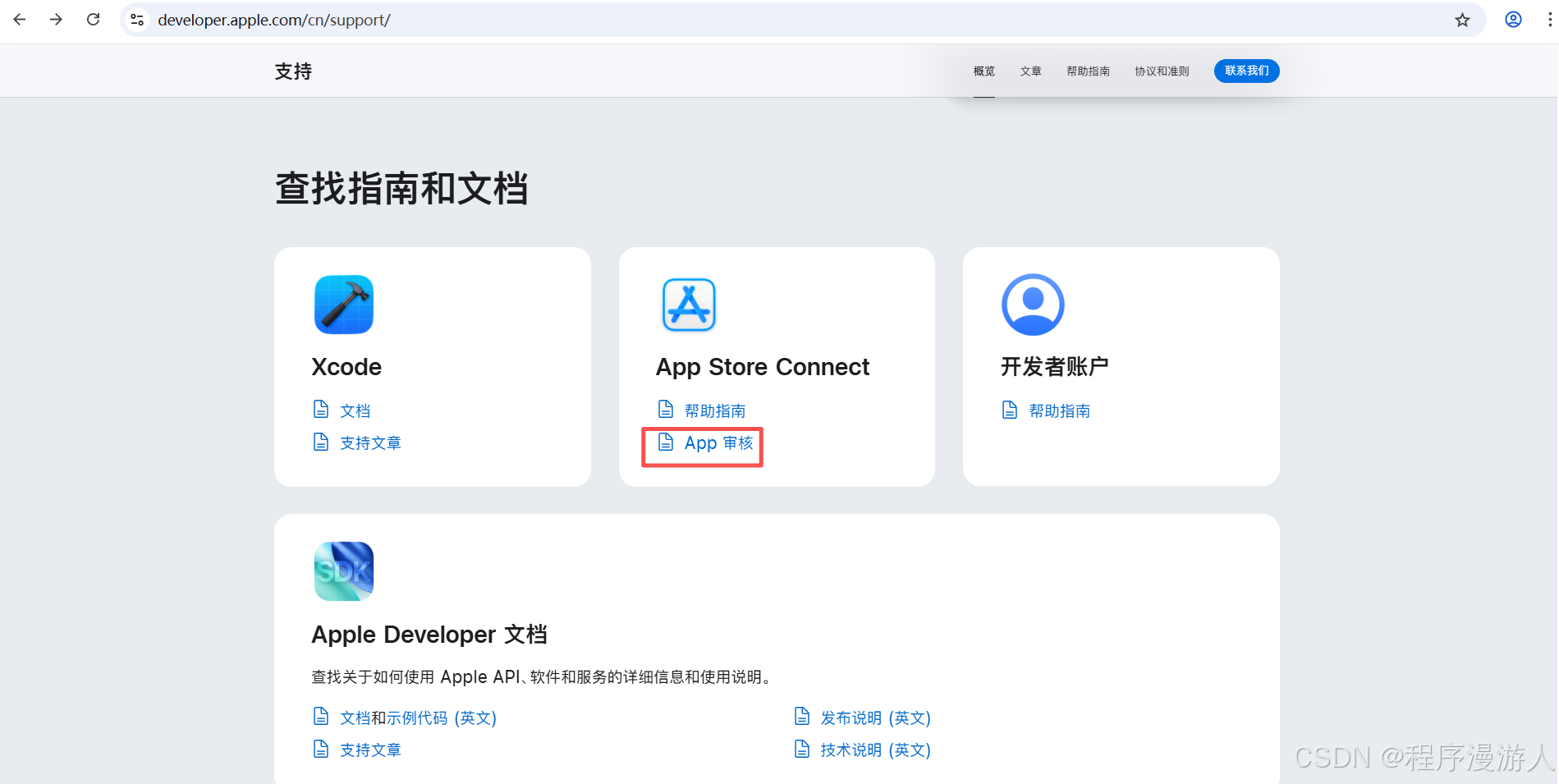Screen dimensions: 1559x784
Task: Open site information icon in address bar
Action: 137,20
